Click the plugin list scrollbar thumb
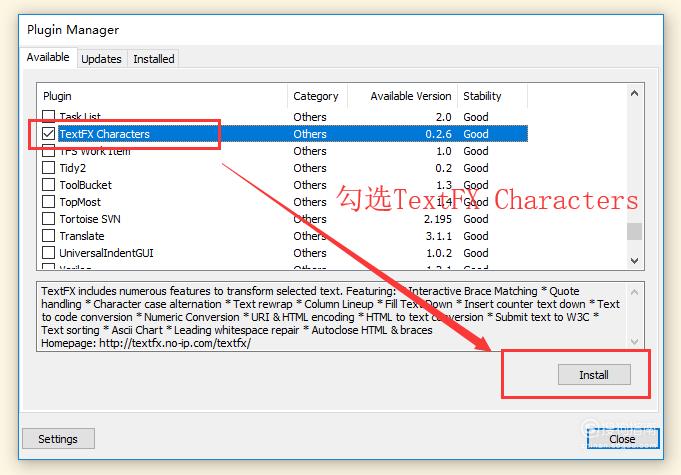Screen dimensions: 681x475 (635, 231)
